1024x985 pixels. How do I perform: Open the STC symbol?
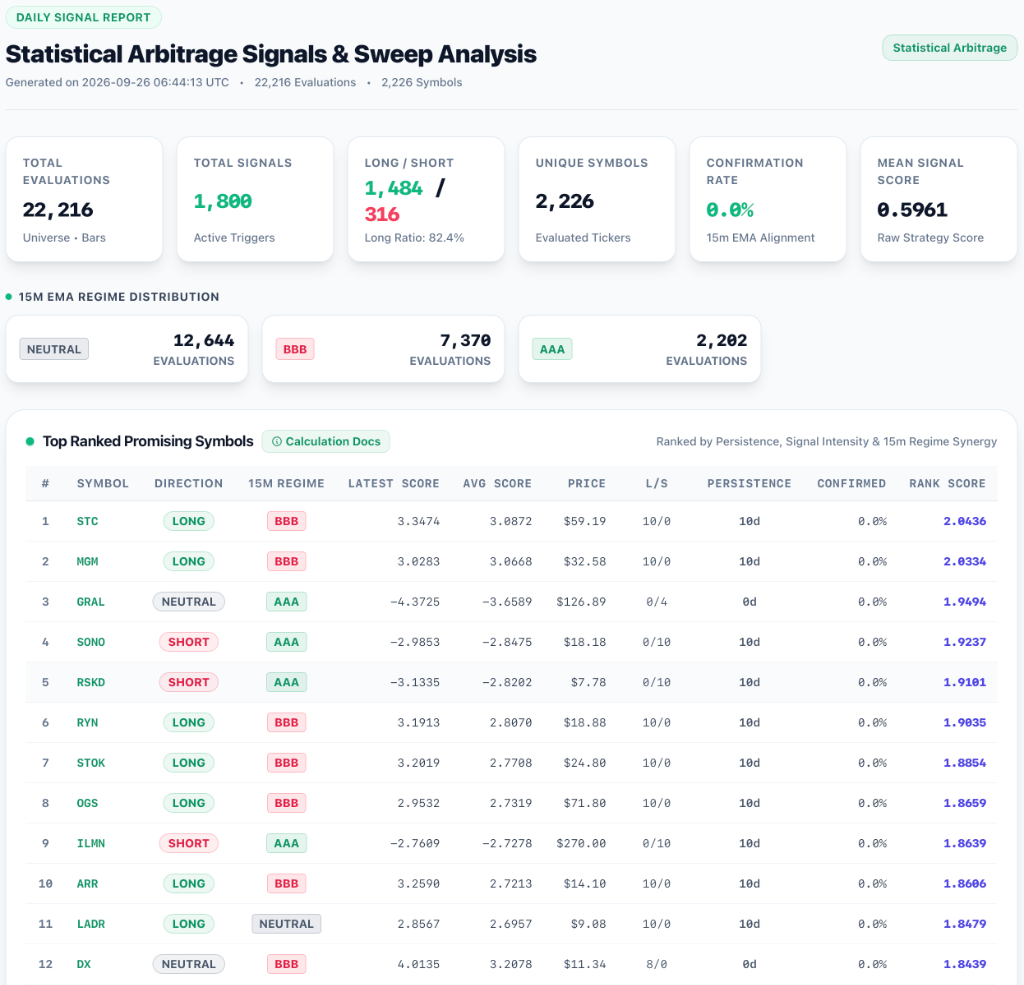point(88,521)
